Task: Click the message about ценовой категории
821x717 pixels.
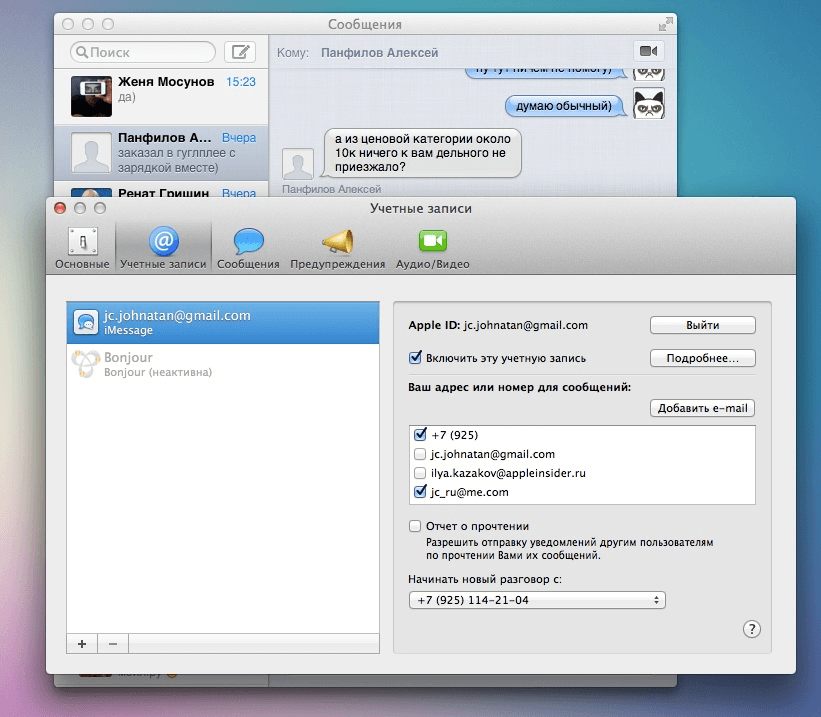Action: (x=422, y=153)
